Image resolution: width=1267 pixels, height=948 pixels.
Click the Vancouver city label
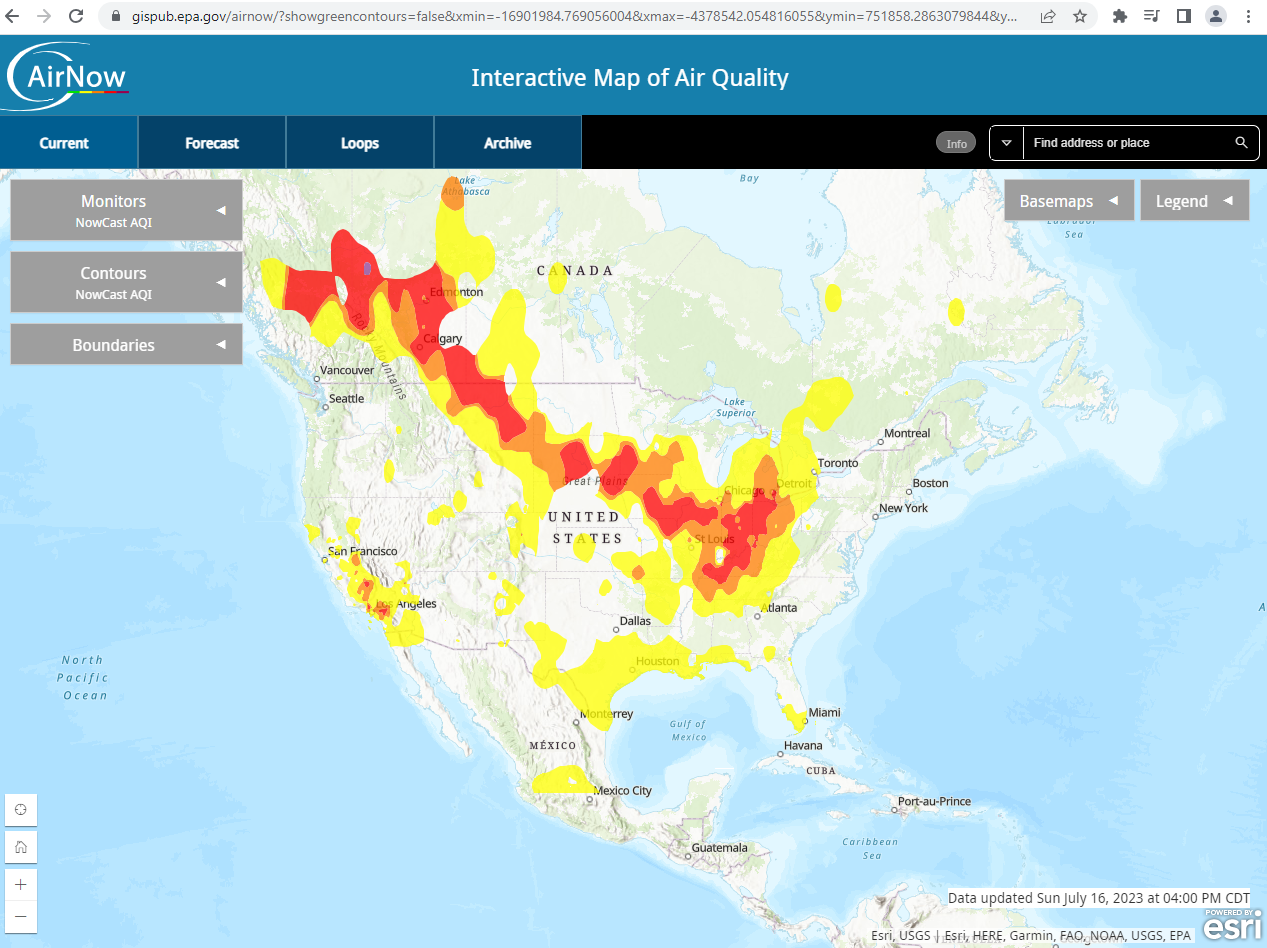346,371
